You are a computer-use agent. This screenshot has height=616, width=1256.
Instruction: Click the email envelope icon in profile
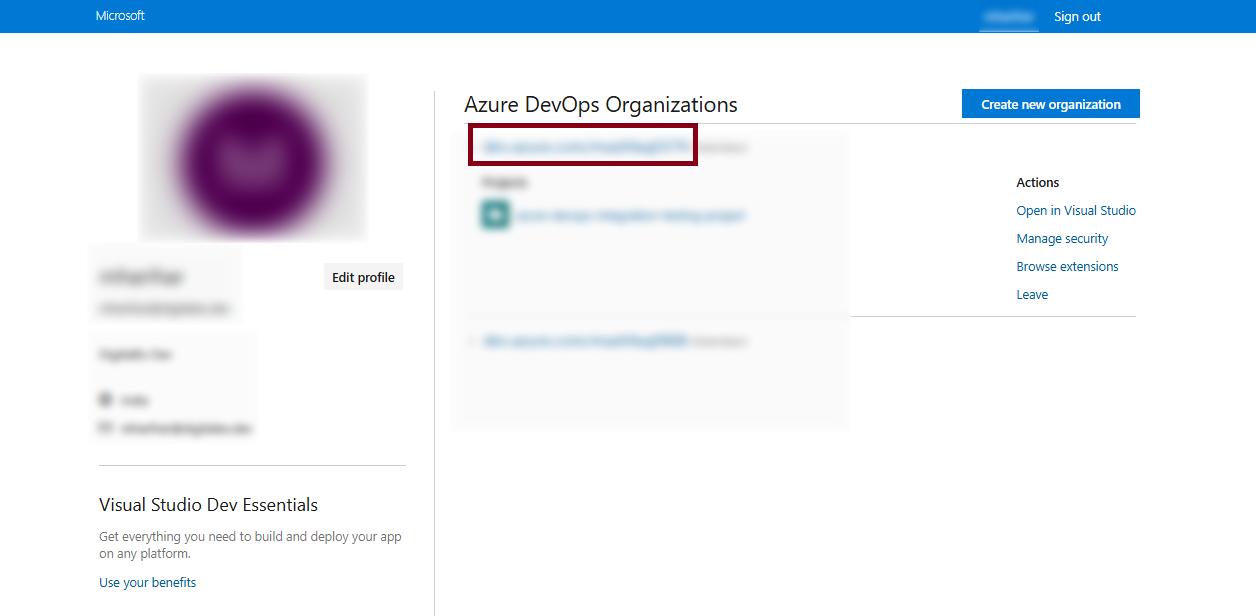(105, 428)
